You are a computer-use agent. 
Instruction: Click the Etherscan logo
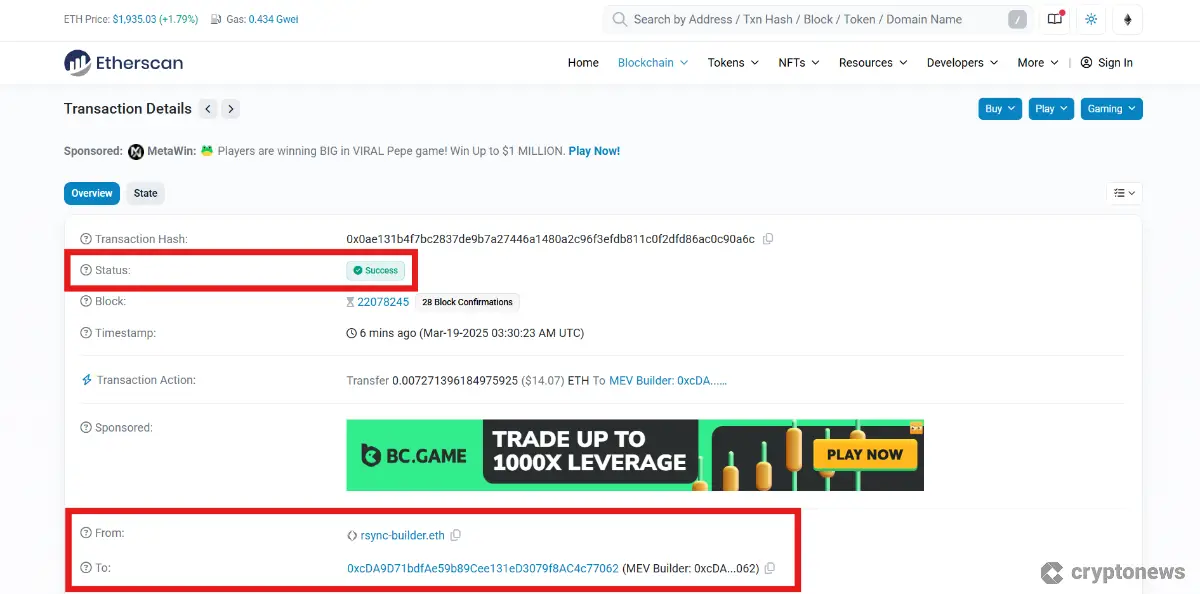[x=123, y=62]
